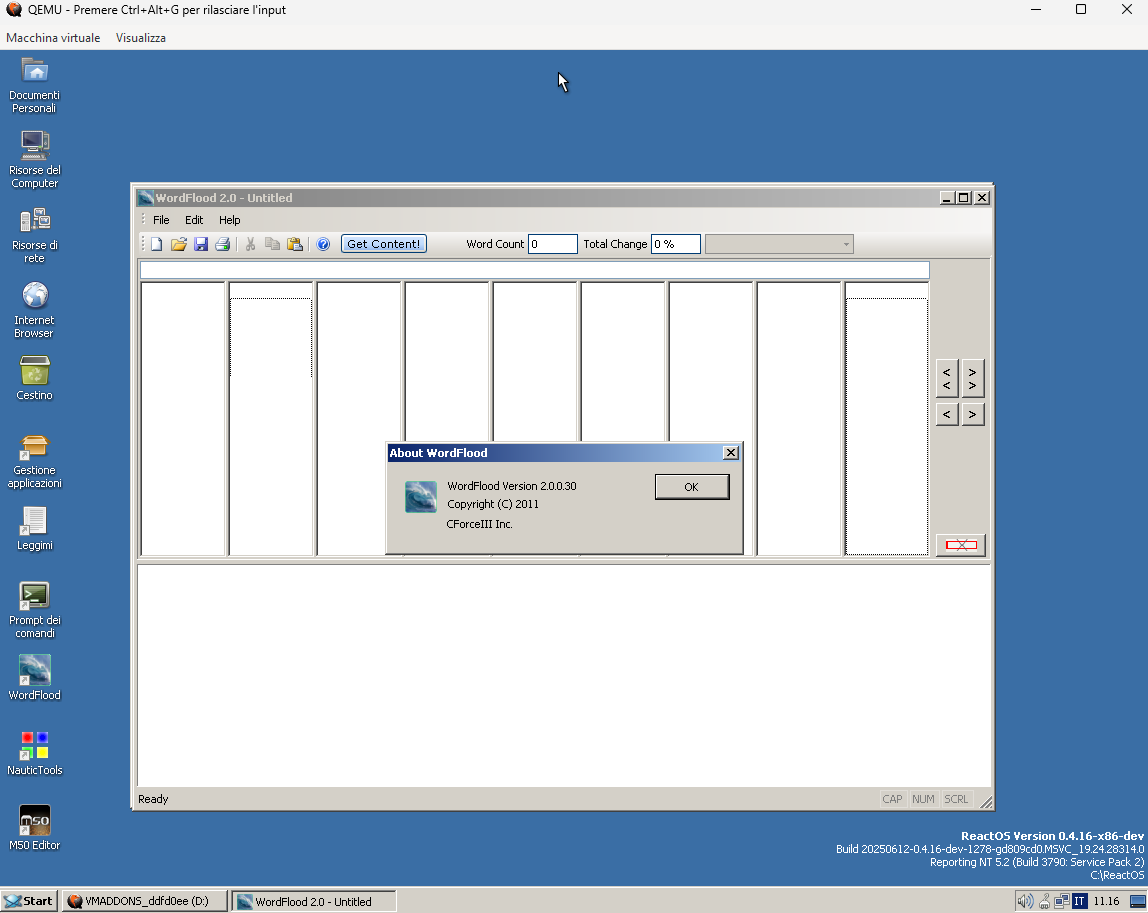The width and height of the screenshot is (1148, 913).
Task: Click the "NUM" status bar indicator
Action: tap(923, 799)
